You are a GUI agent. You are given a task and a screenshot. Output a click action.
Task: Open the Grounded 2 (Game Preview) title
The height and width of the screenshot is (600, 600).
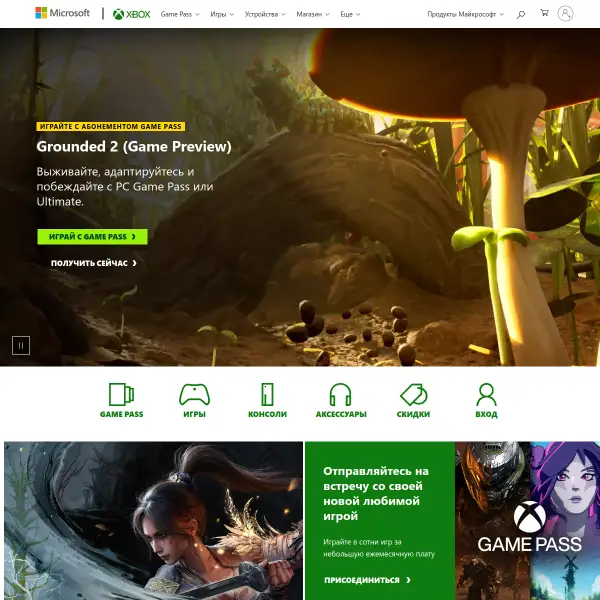[x=134, y=147]
